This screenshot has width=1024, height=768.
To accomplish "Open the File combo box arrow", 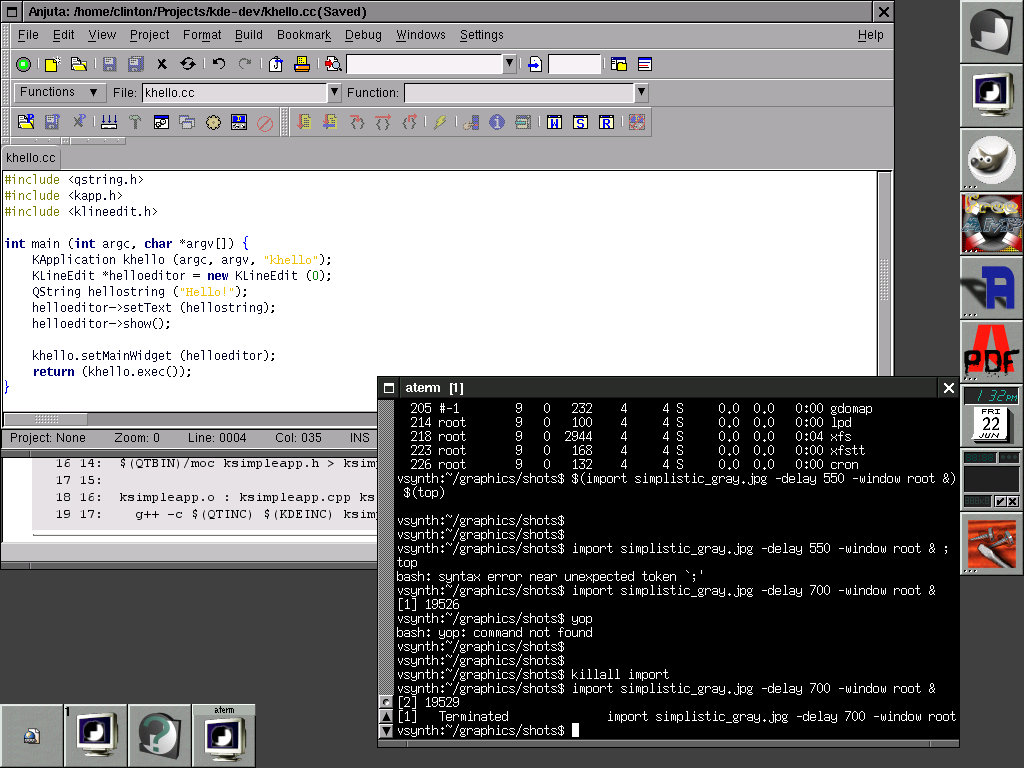I will point(335,93).
